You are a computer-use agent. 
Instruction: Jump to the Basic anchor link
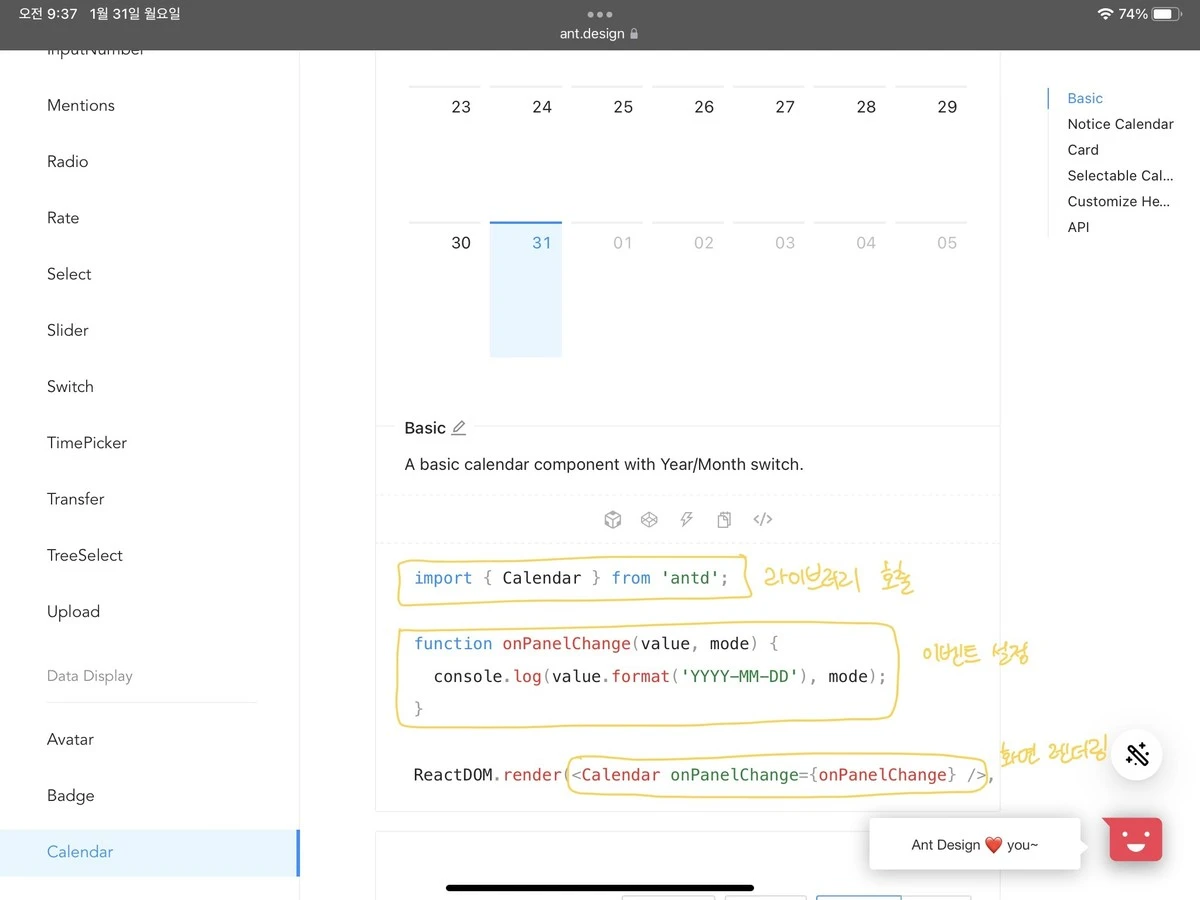pos(1085,98)
